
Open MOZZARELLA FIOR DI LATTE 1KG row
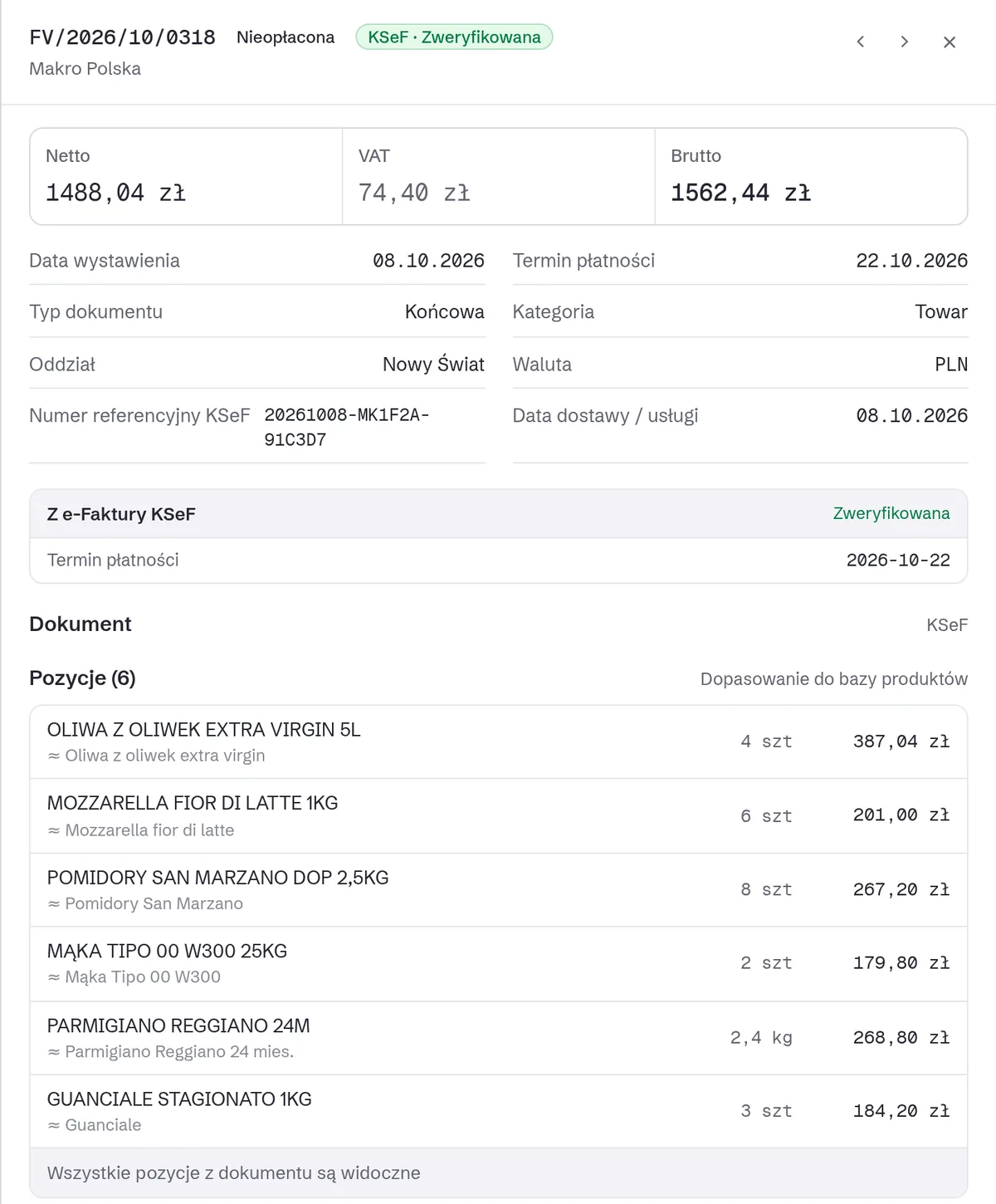tap(499, 816)
